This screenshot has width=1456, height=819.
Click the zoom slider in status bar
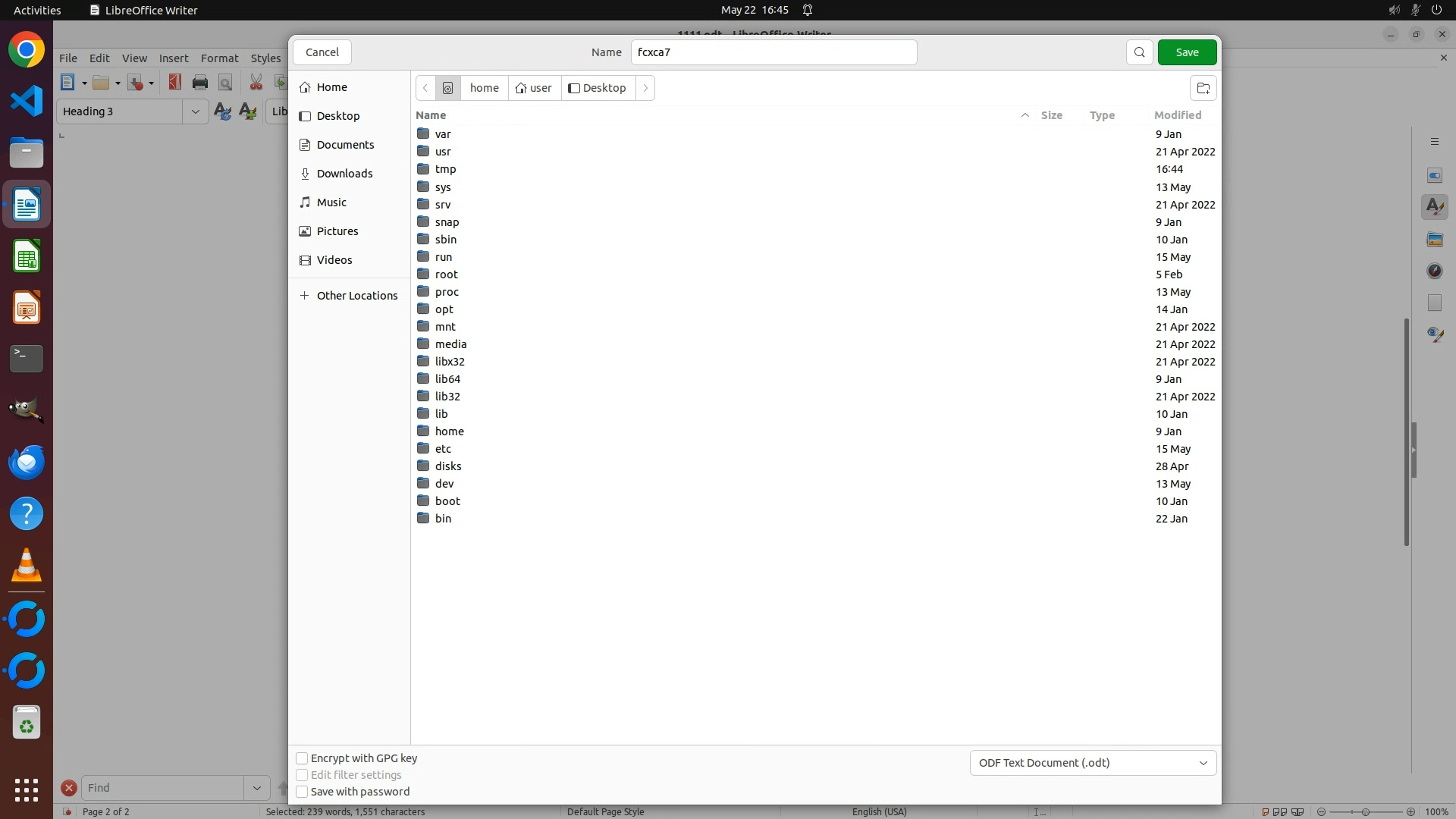(x=1365, y=811)
